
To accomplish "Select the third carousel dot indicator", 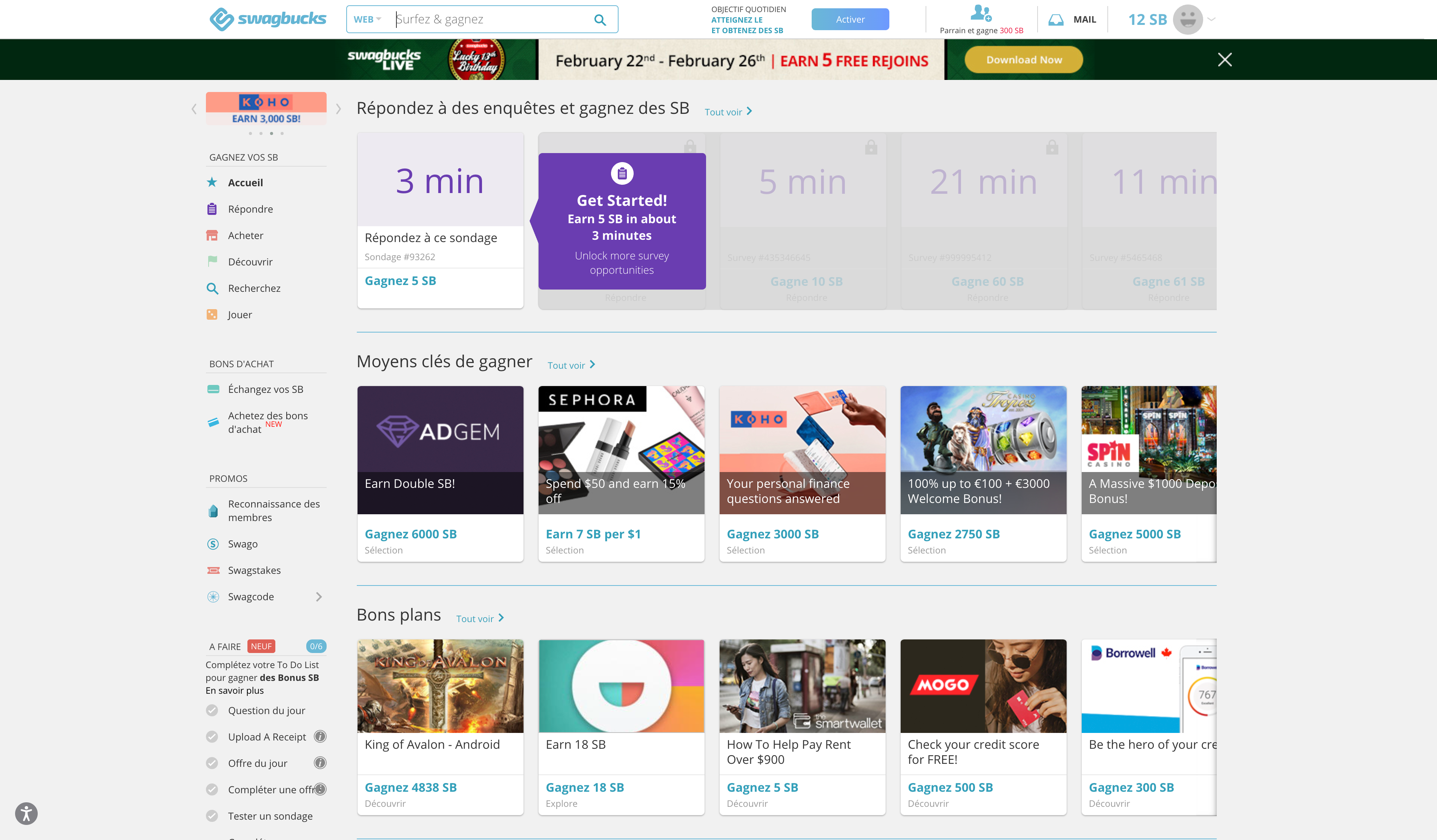I will pos(272,133).
